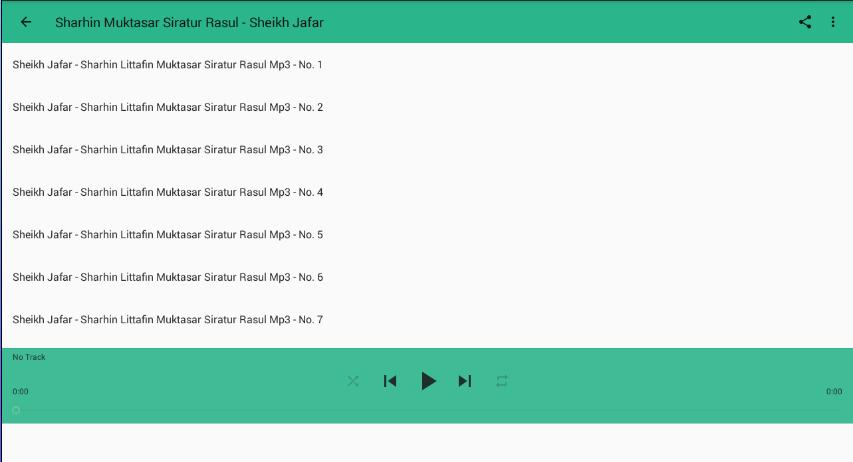Click the elapsed time 0:00 on left

(20, 391)
